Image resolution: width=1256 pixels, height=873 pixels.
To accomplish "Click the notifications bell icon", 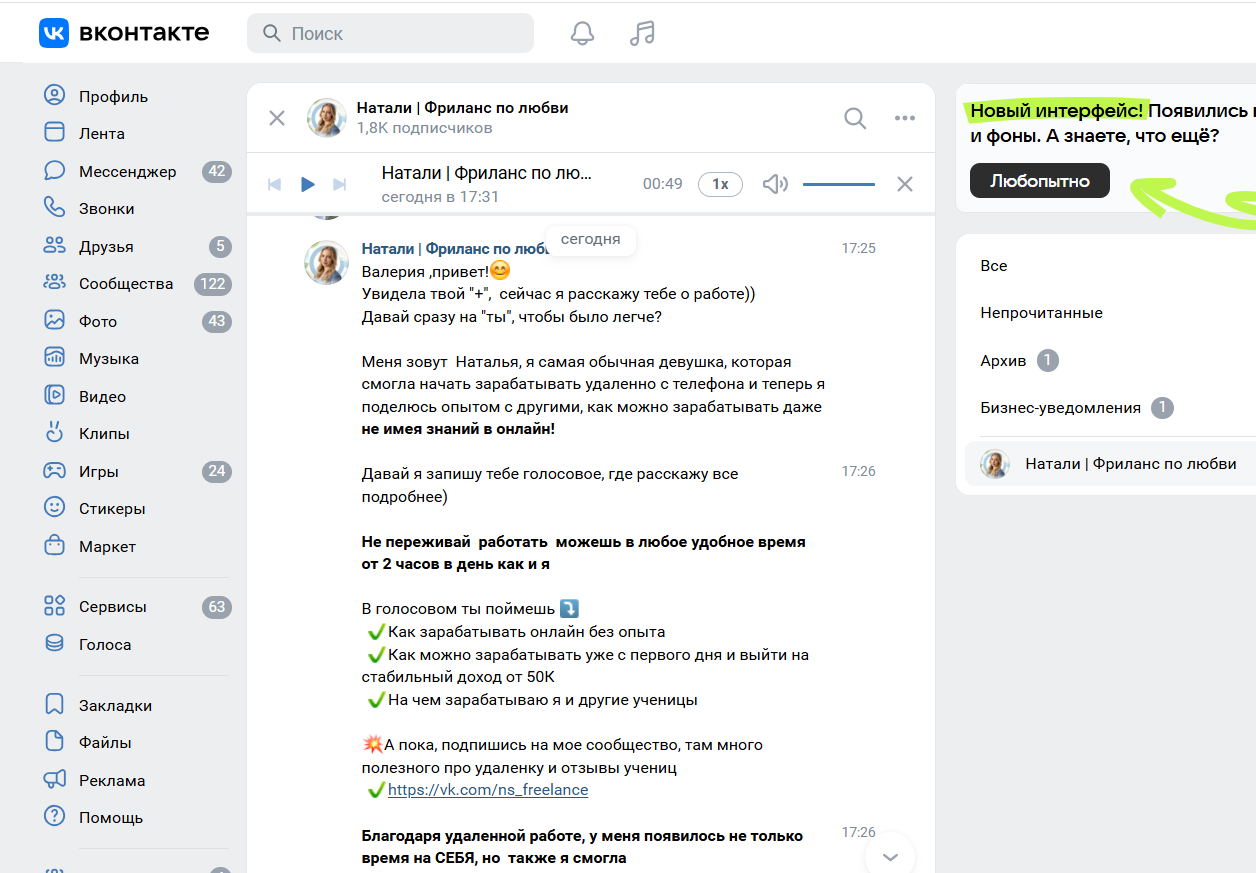I will coord(582,33).
